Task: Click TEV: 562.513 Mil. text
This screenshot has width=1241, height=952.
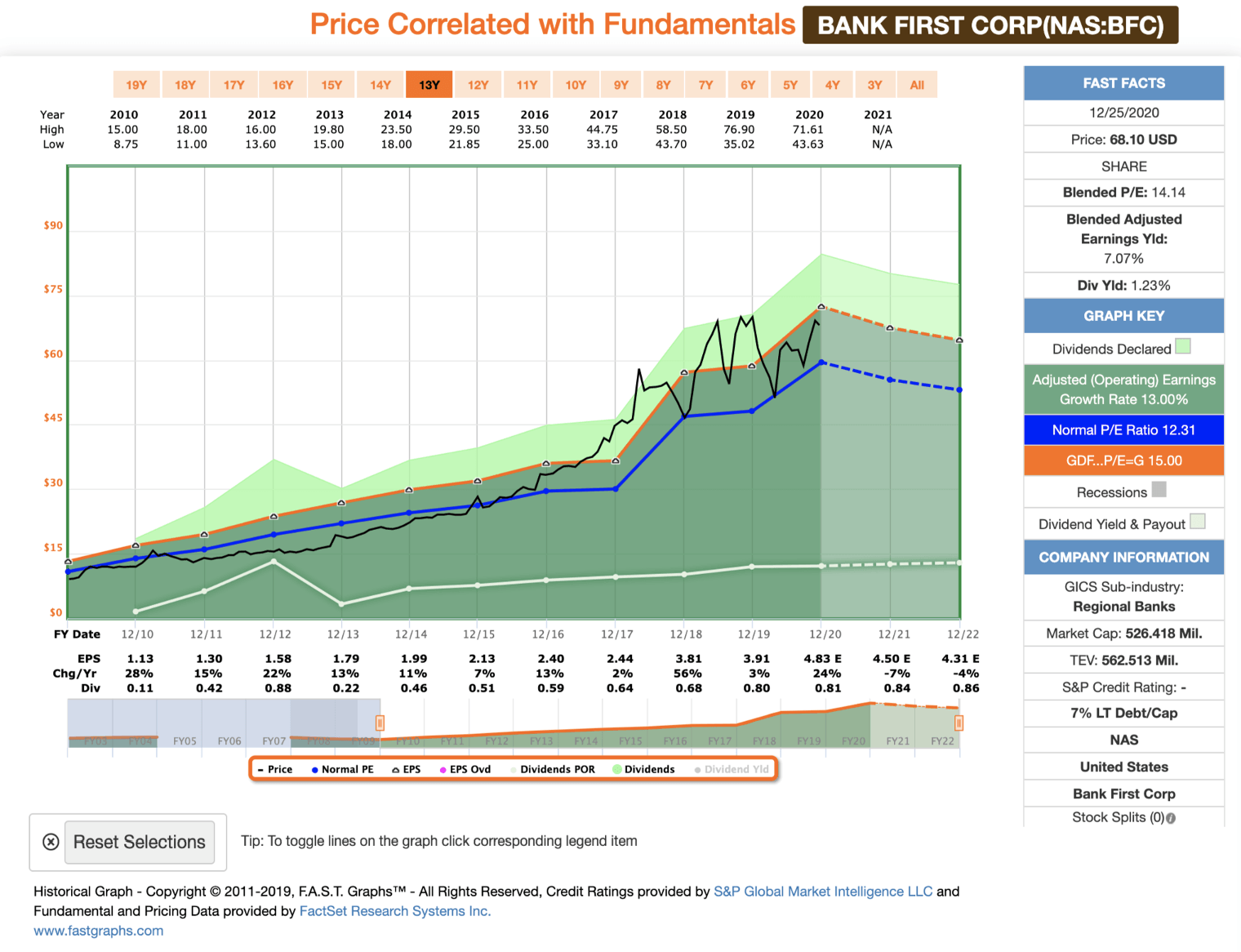Action: [x=1124, y=661]
